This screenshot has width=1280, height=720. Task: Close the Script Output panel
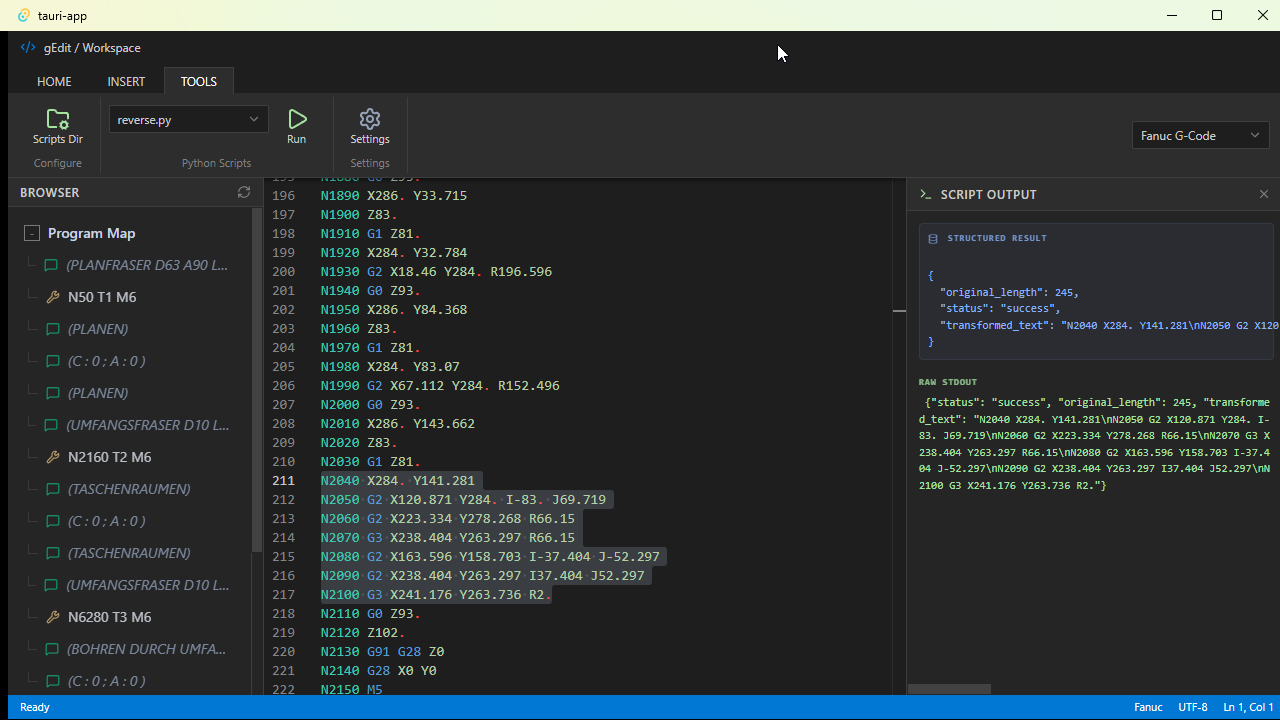point(1264,194)
